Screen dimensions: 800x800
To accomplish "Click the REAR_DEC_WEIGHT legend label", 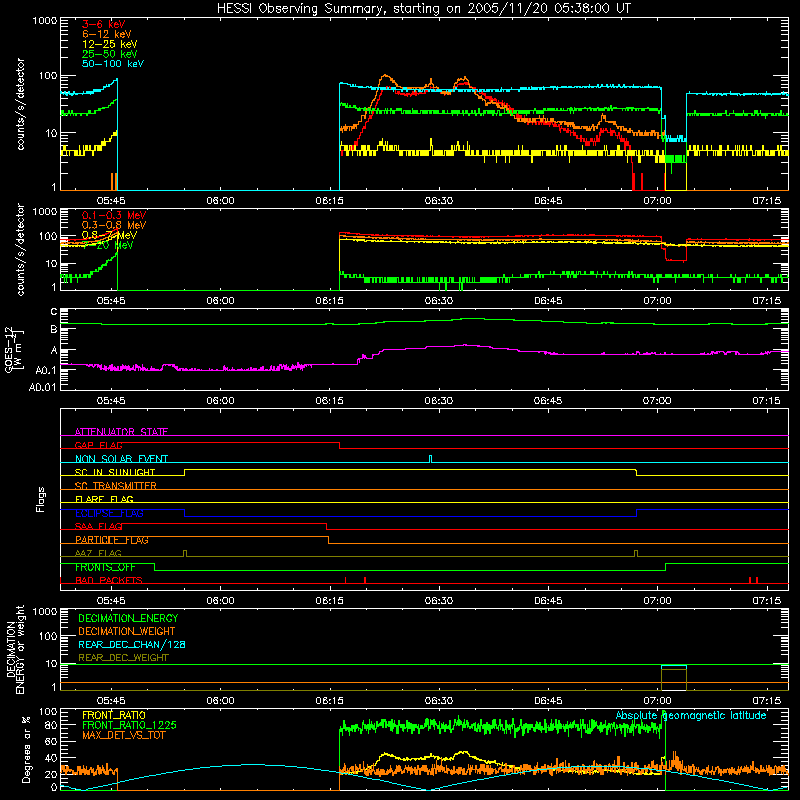I will tap(123, 658).
